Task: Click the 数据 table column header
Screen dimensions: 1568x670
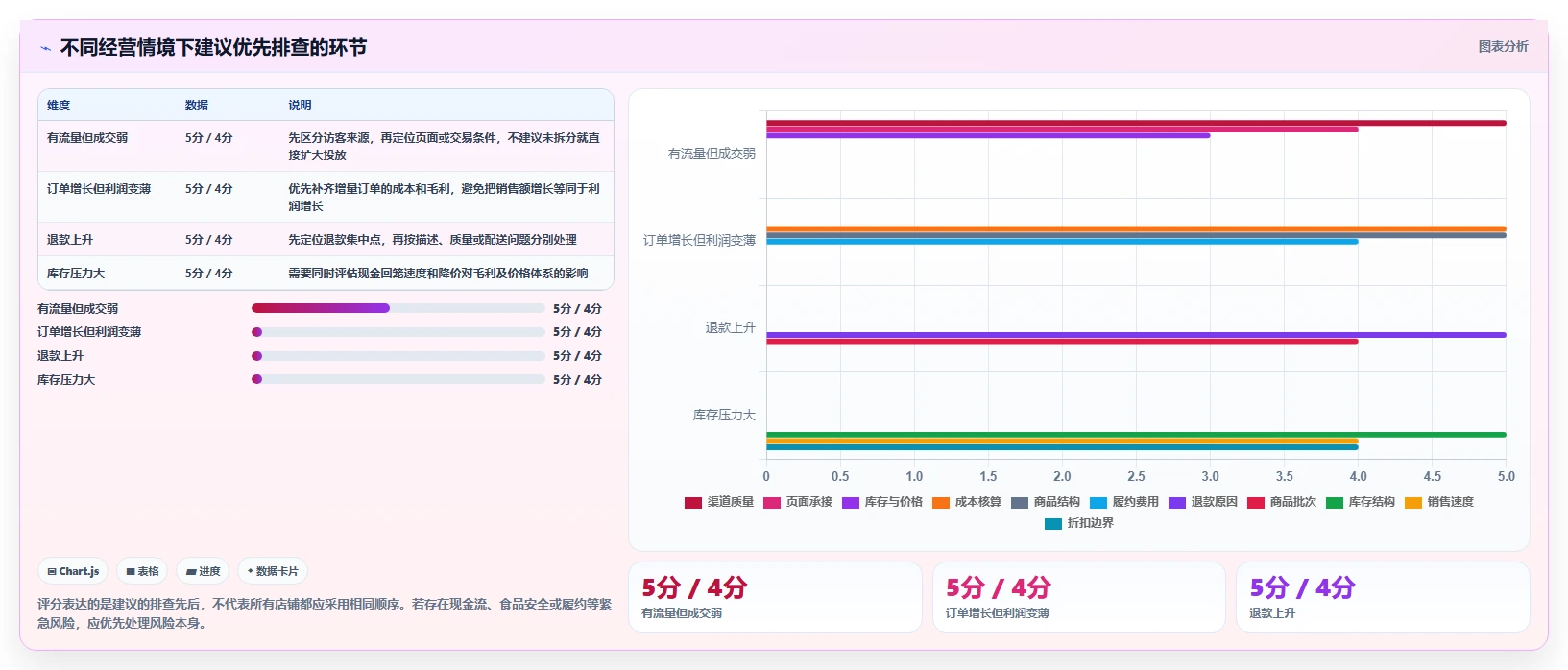Action: 197,106
